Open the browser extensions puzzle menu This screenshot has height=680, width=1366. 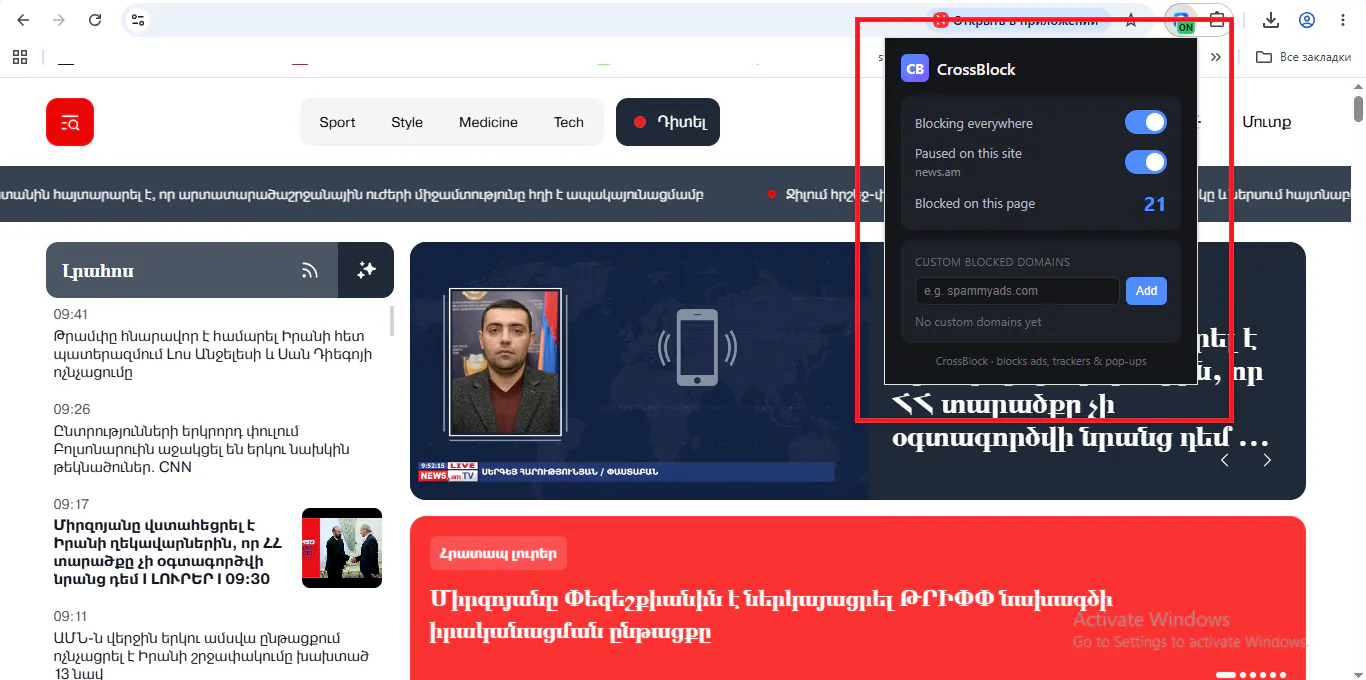point(1217,20)
